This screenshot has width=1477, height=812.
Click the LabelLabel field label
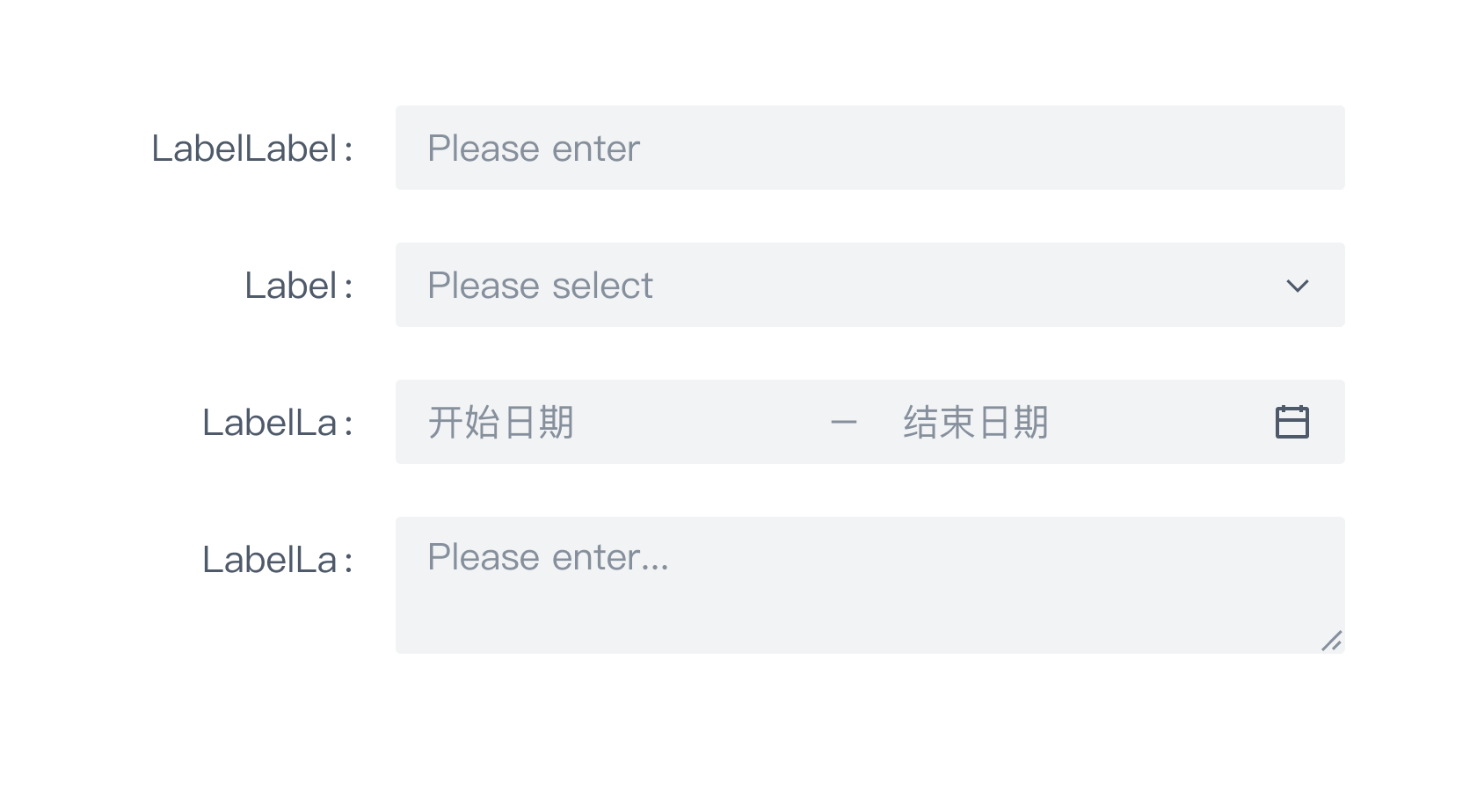253,148
